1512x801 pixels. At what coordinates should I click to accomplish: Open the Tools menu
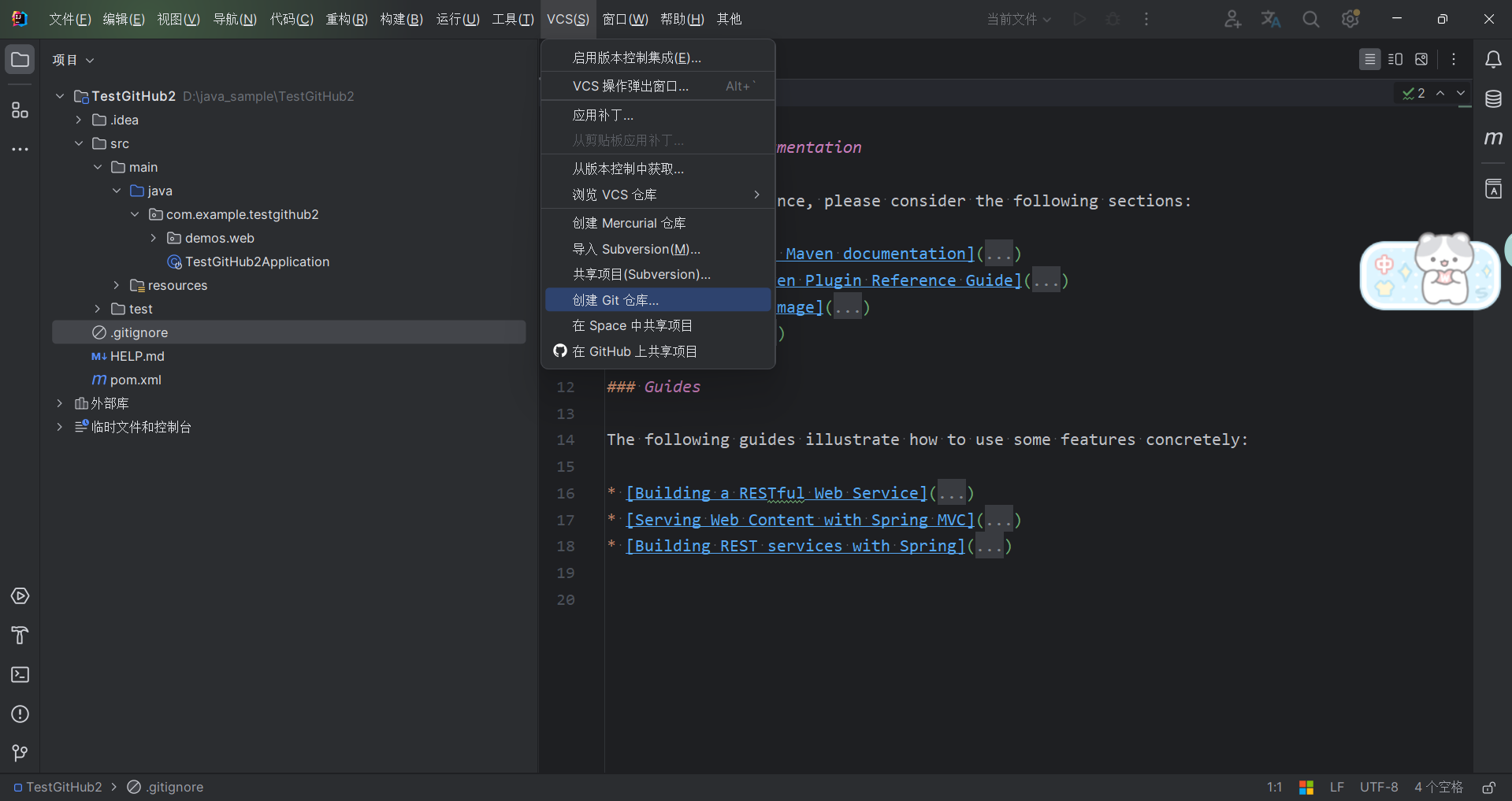[x=513, y=19]
